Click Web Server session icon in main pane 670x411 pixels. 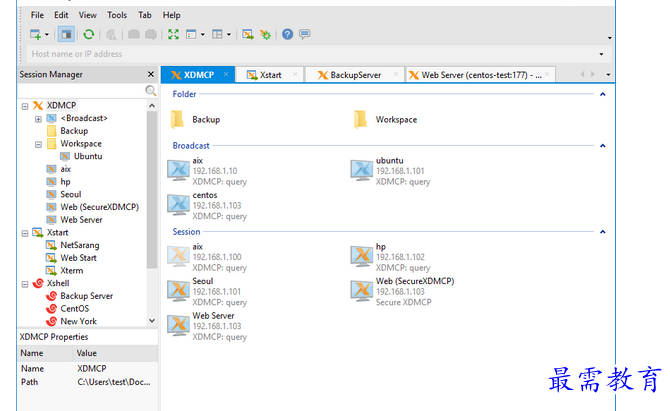178,326
